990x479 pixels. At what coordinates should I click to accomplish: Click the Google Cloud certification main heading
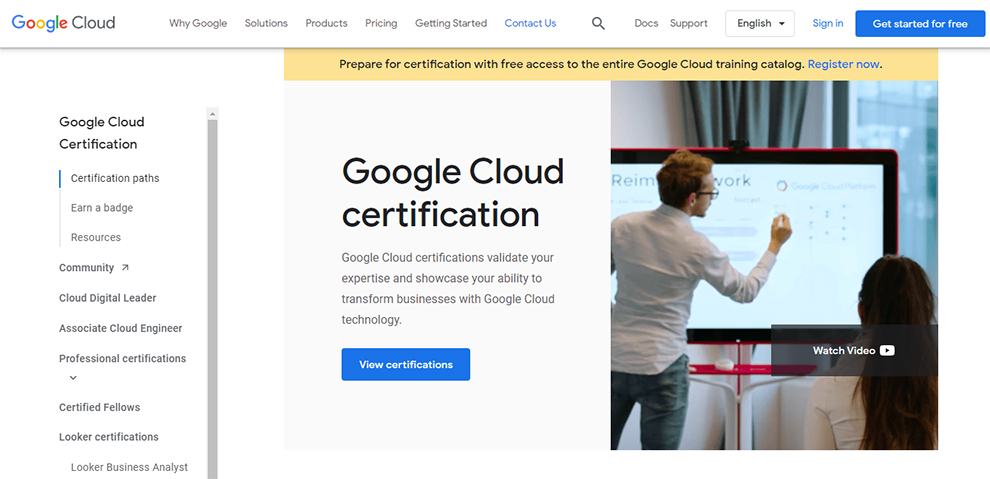[453, 192]
